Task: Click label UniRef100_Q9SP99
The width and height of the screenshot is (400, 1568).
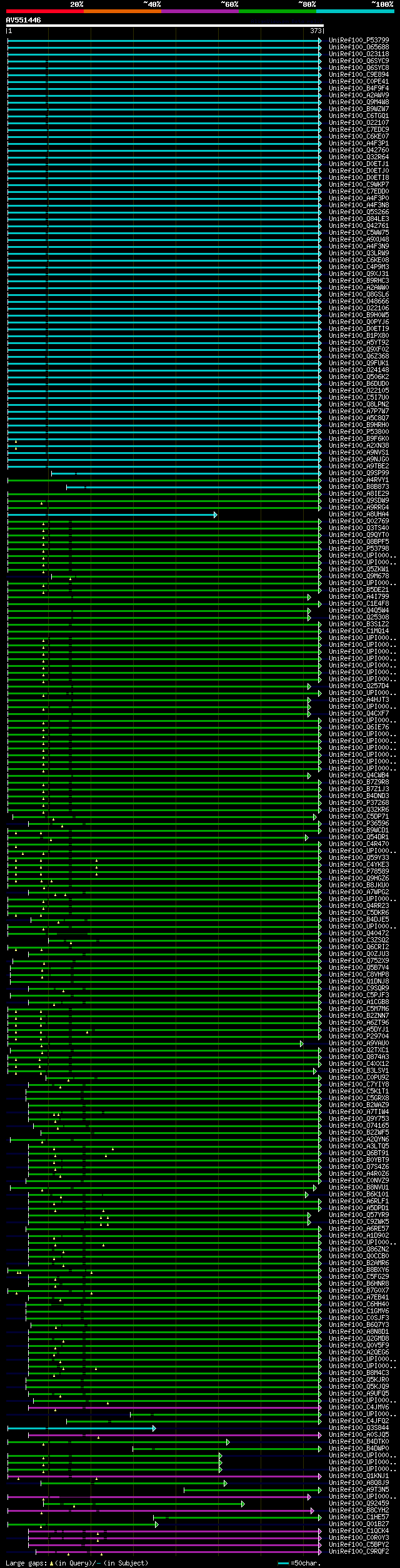Action: tap(359, 473)
